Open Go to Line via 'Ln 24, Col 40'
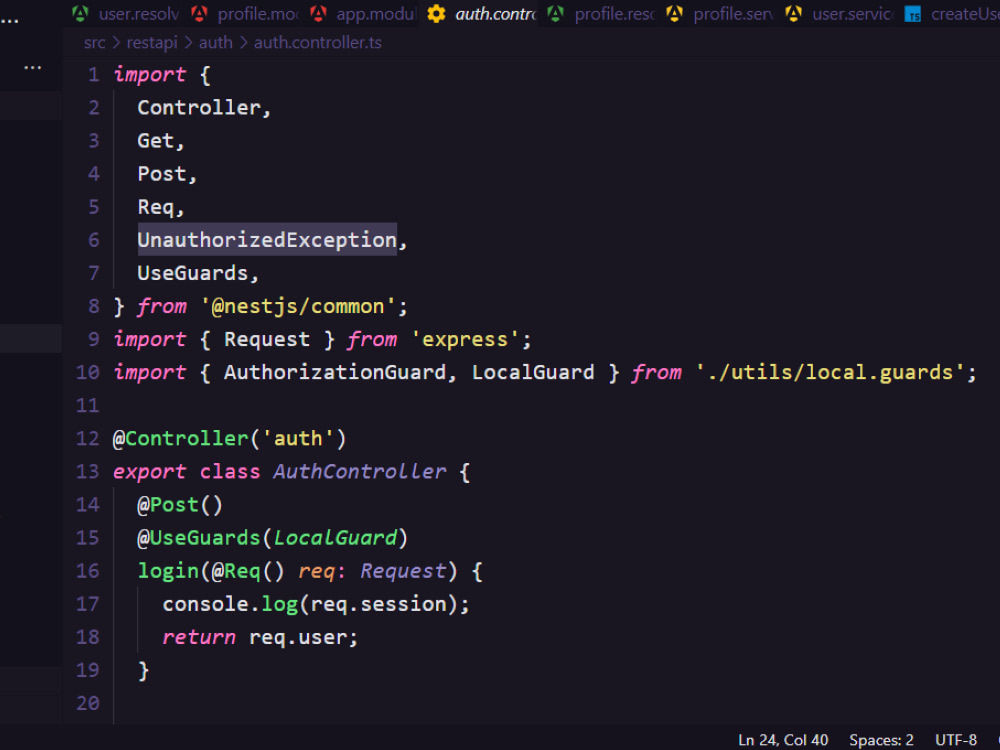The width and height of the screenshot is (1000, 750). (783, 740)
